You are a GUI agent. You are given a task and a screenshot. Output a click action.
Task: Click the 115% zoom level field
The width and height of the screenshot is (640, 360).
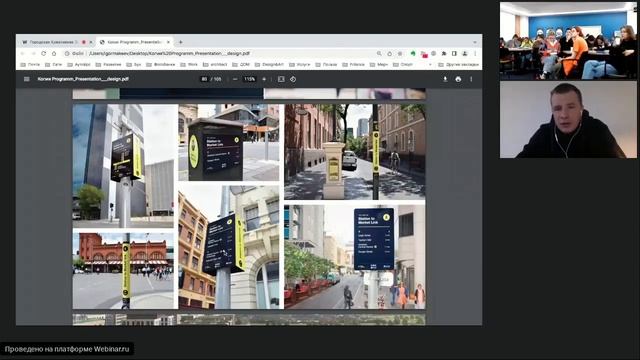249,79
